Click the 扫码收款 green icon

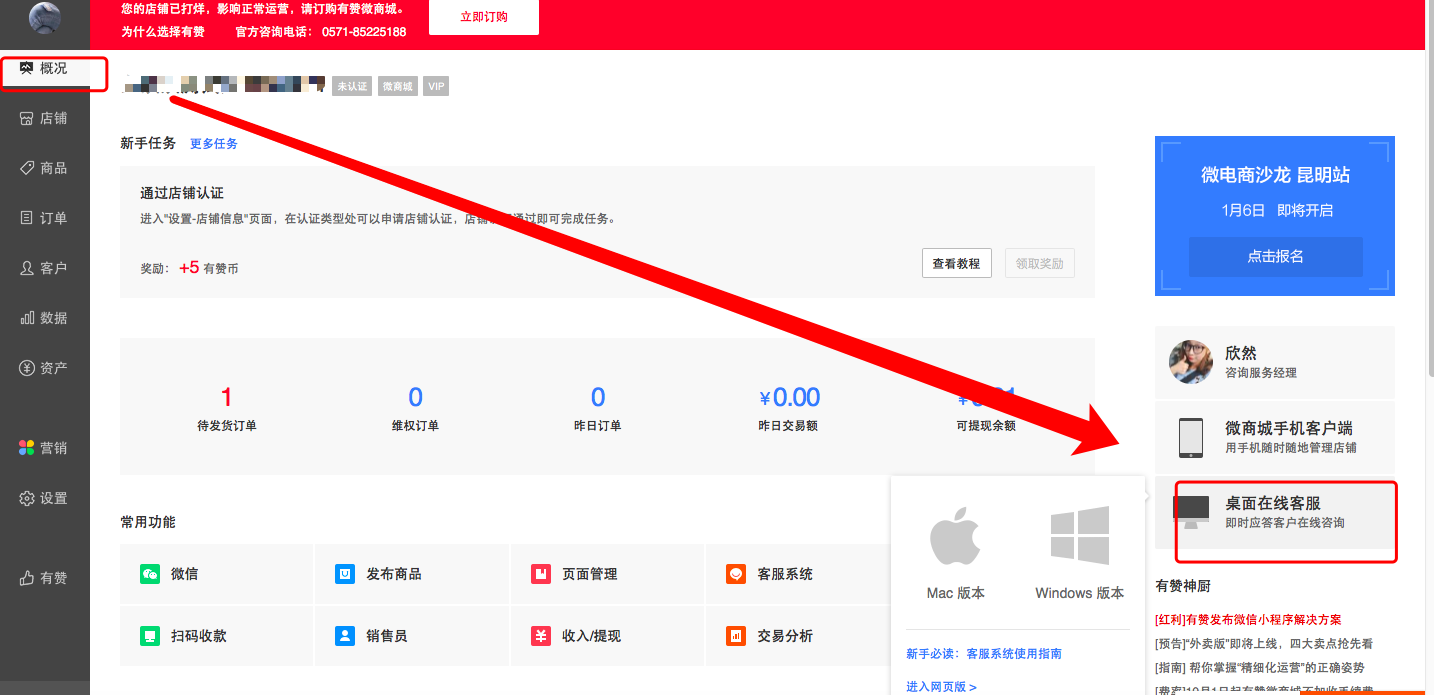(x=150, y=636)
